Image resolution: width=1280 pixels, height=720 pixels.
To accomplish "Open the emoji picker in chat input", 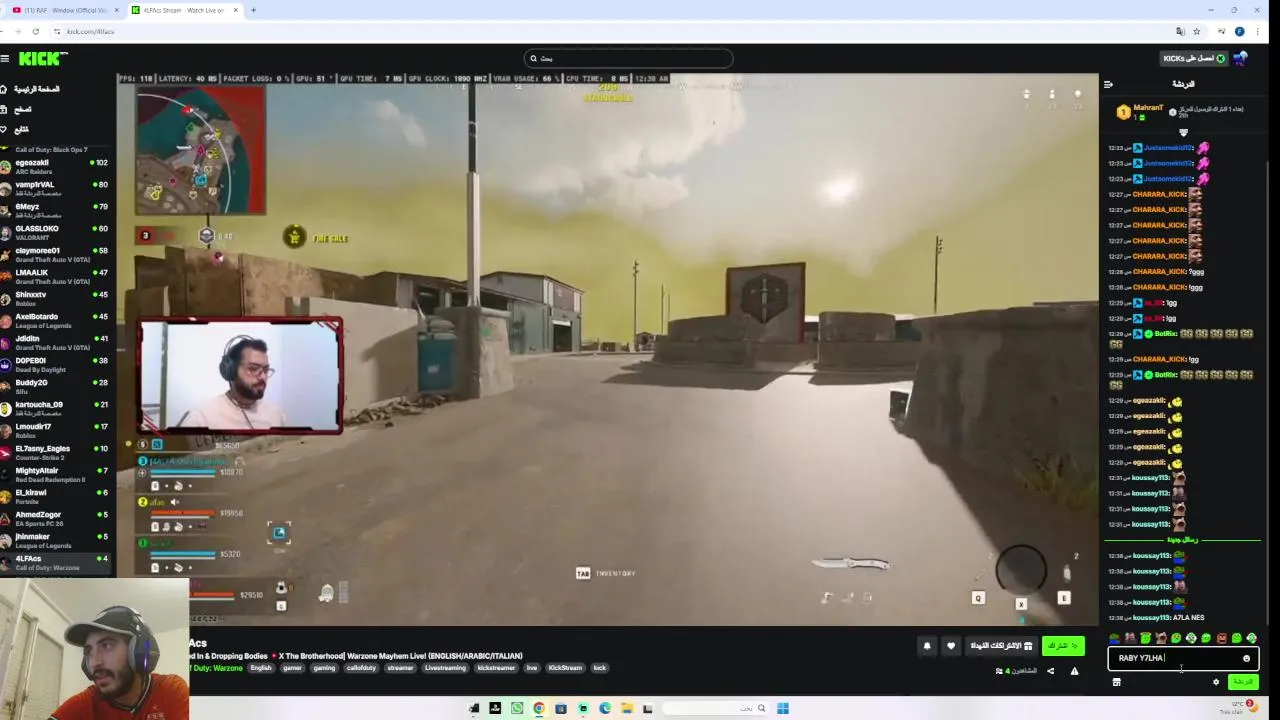I will [x=1246, y=659].
